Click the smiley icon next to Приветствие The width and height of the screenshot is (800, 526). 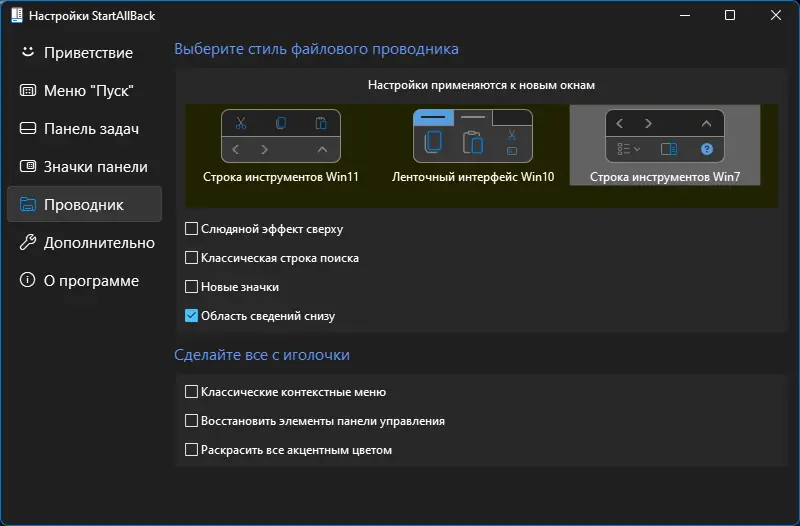[x=28, y=52]
